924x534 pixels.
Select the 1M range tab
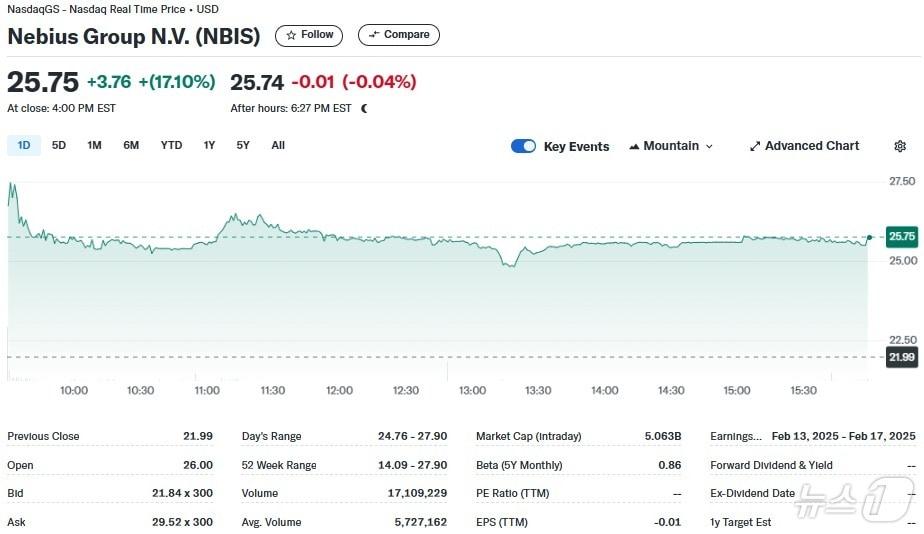coord(94,145)
